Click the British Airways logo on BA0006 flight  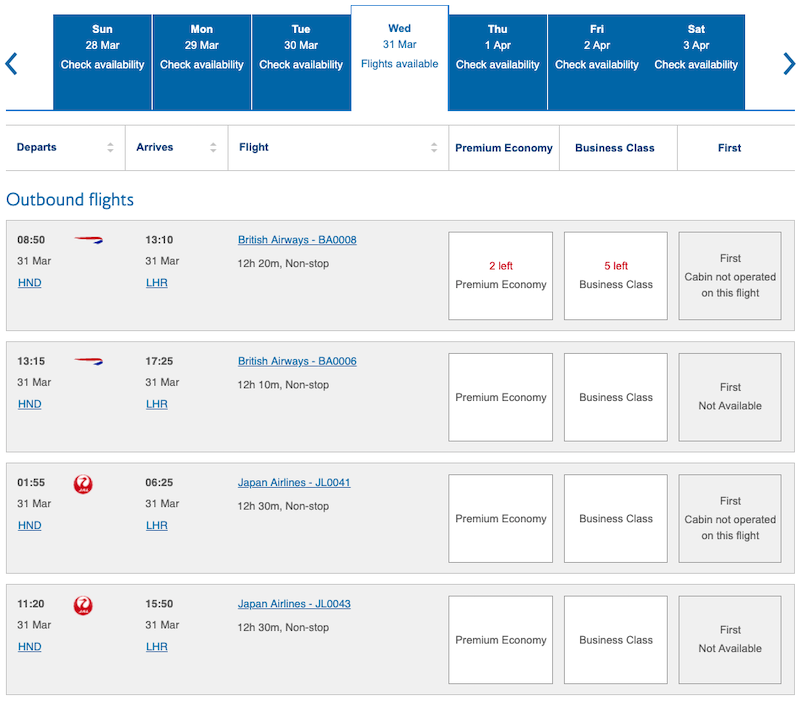tap(88, 361)
